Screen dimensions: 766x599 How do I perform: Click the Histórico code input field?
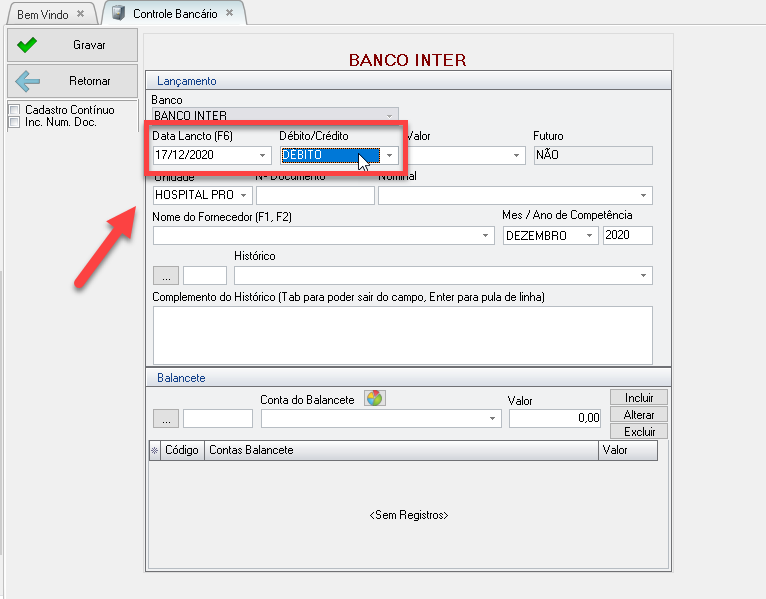click(x=205, y=276)
